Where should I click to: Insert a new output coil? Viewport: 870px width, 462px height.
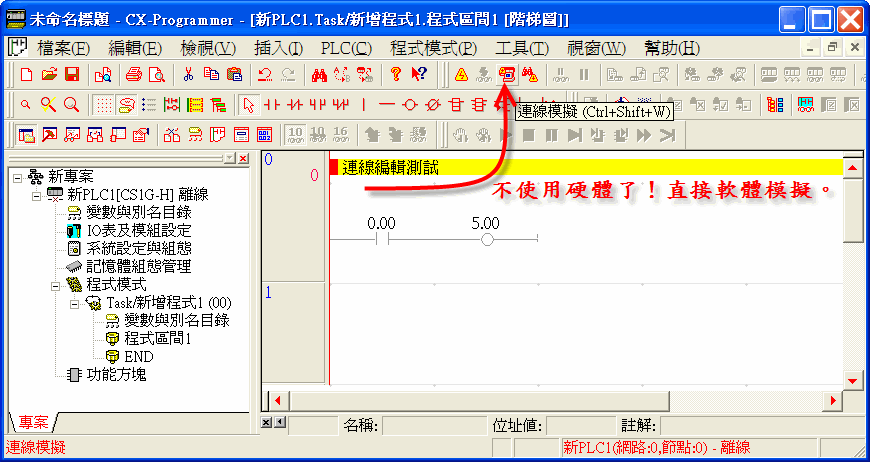(x=410, y=104)
